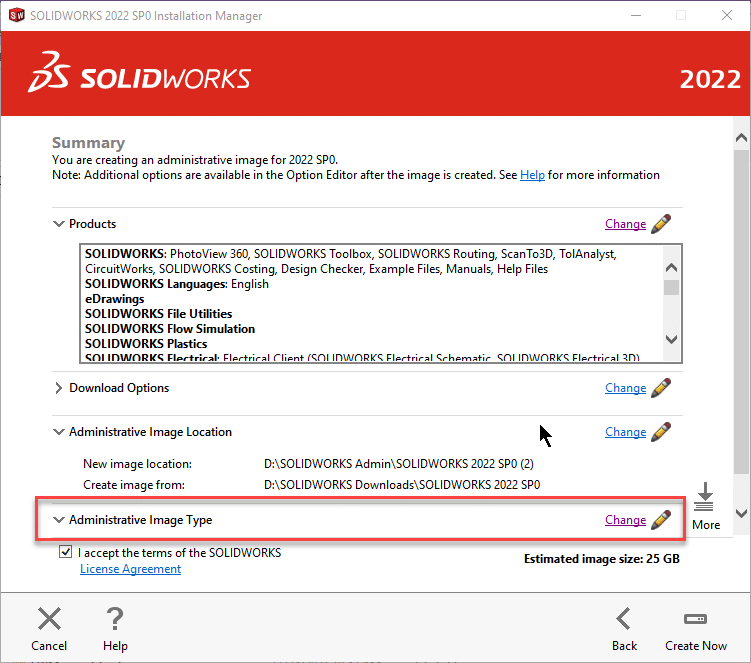Click the 3DS SOLIDWORKS logo in banner
751x663 pixels.
point(139,72)
